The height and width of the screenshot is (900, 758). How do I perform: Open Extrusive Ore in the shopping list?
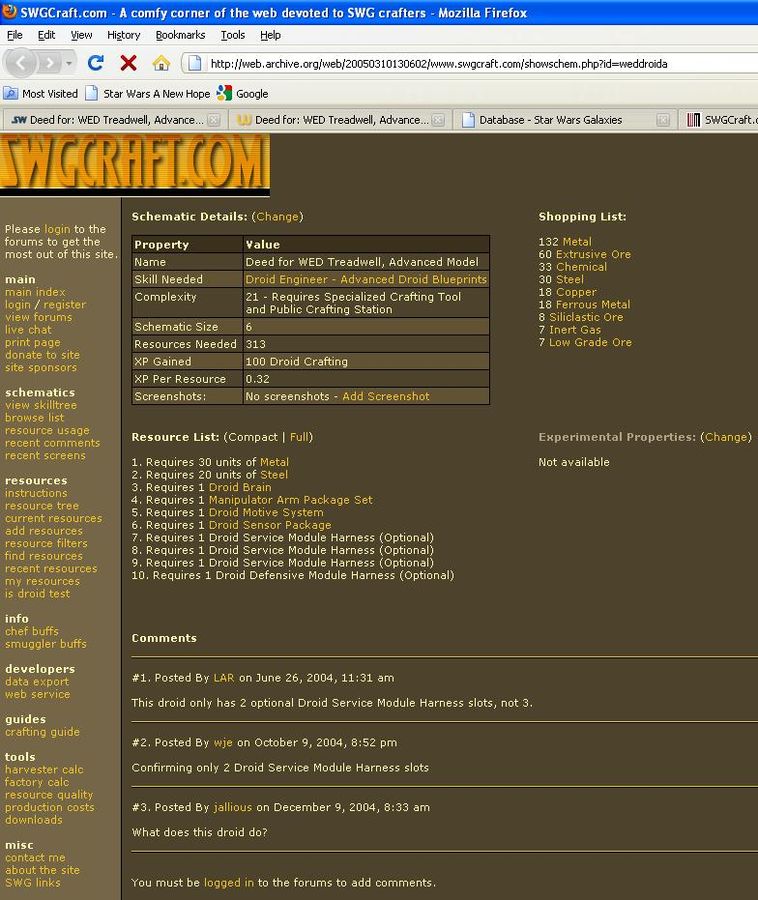pyautogui.click(x=593, y=254)
